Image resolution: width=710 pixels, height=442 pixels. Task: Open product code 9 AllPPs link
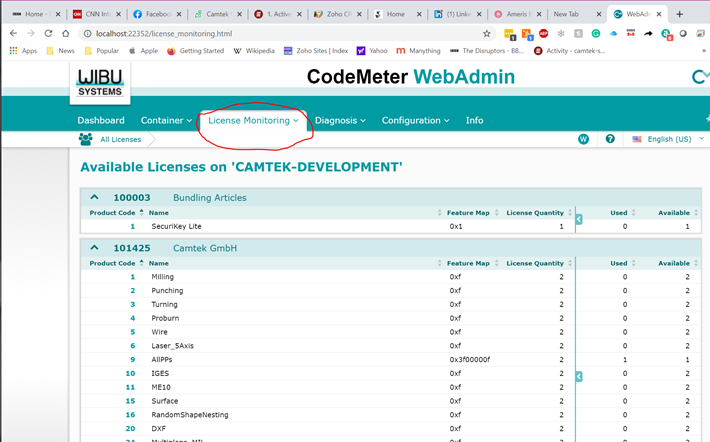[131, 359]
